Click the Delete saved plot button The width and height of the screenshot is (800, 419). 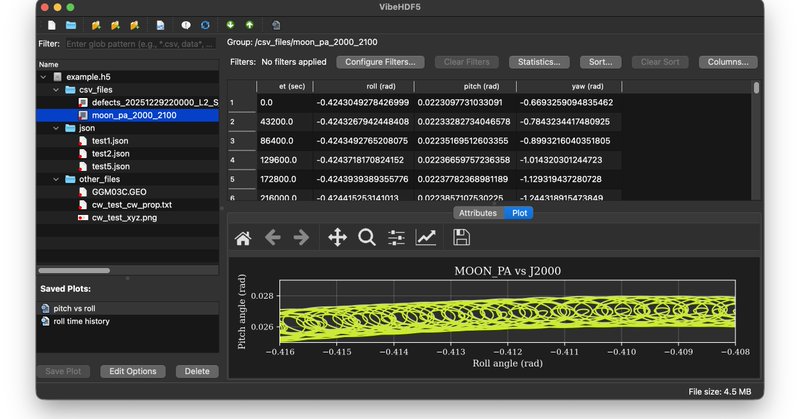(197, 371)
